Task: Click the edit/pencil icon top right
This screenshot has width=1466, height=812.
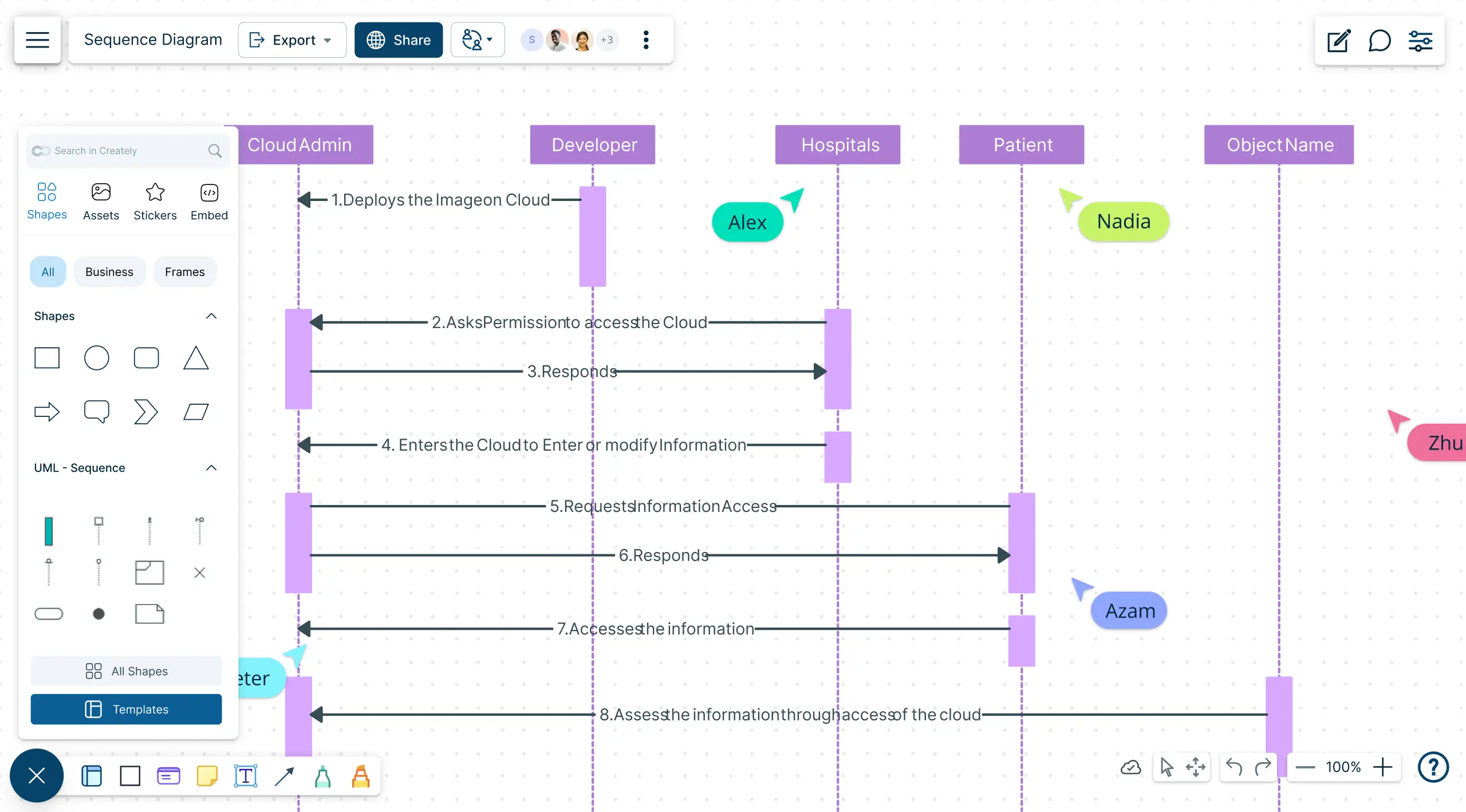Action: (1338, 40)
